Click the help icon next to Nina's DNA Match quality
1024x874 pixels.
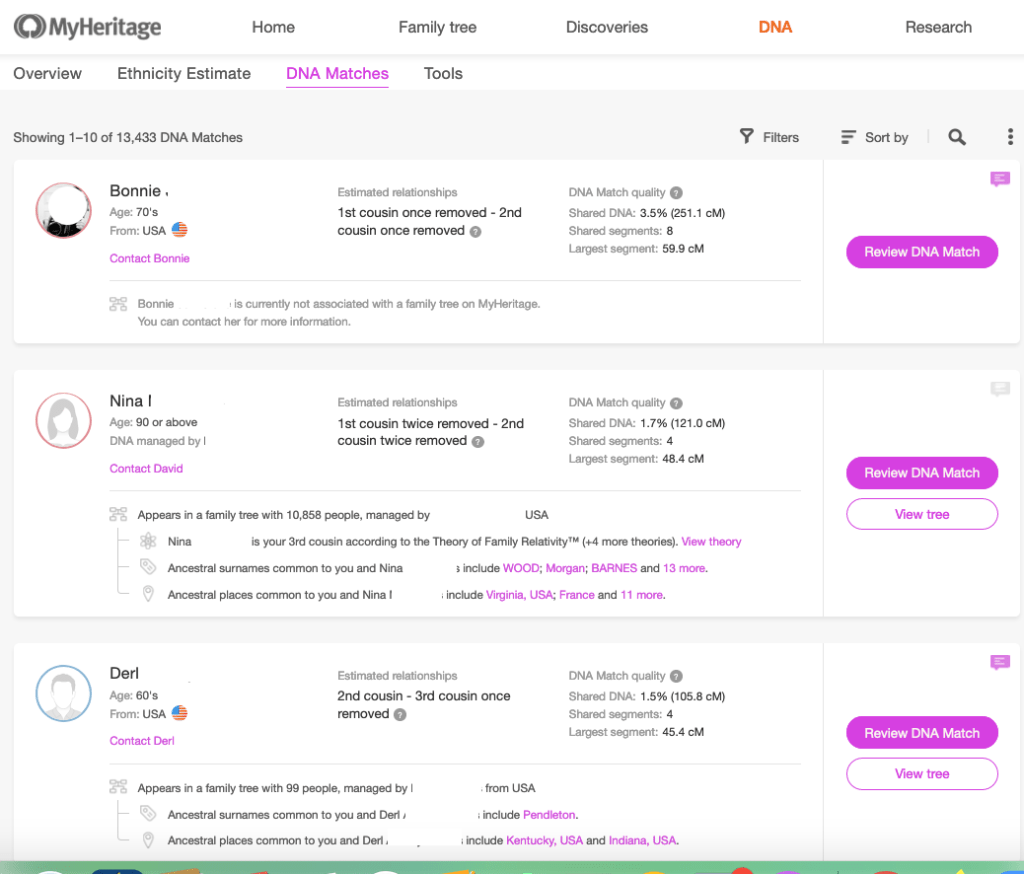coord(676,403)
